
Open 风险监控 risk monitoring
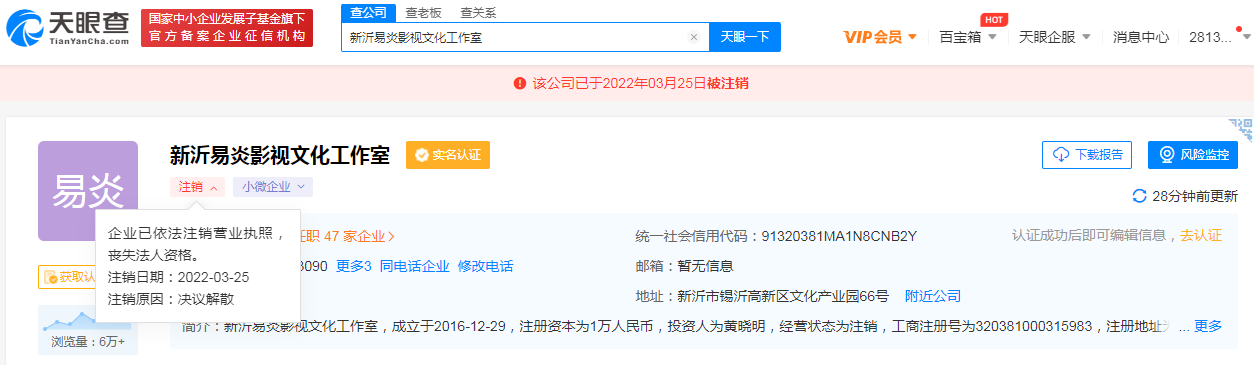[x=1193, y=155]
